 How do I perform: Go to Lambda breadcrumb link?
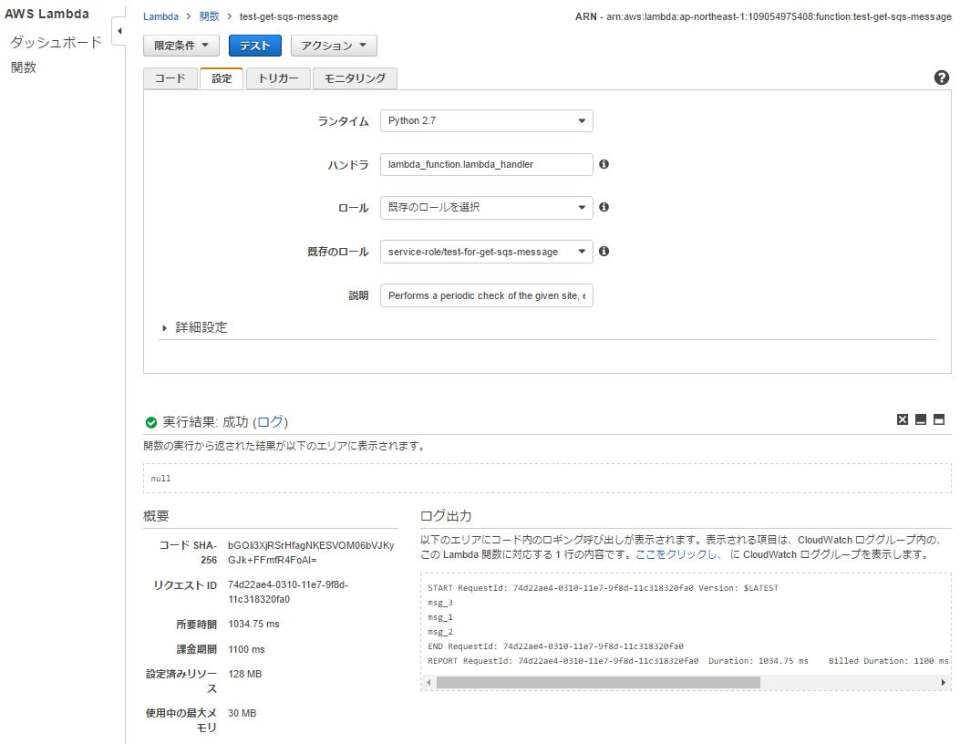click(161, 17)
